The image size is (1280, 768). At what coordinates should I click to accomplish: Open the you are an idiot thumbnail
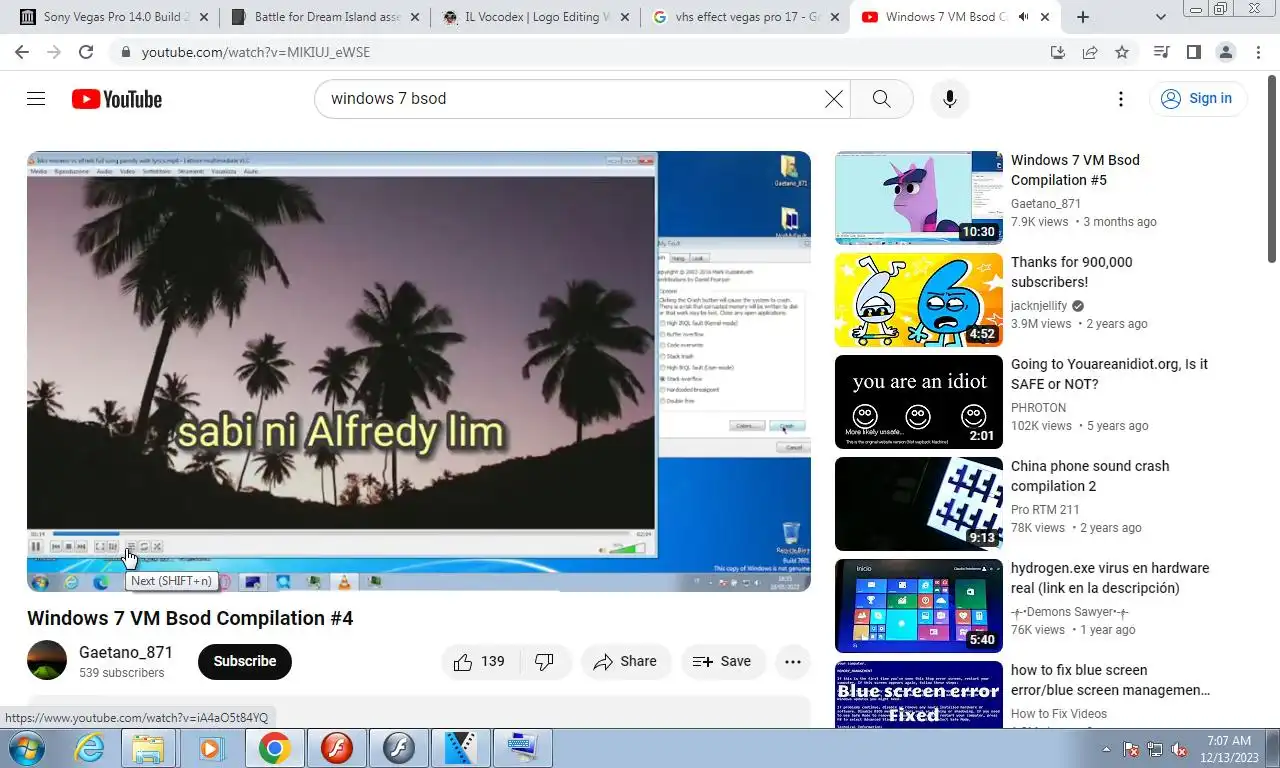click(919, 402)
